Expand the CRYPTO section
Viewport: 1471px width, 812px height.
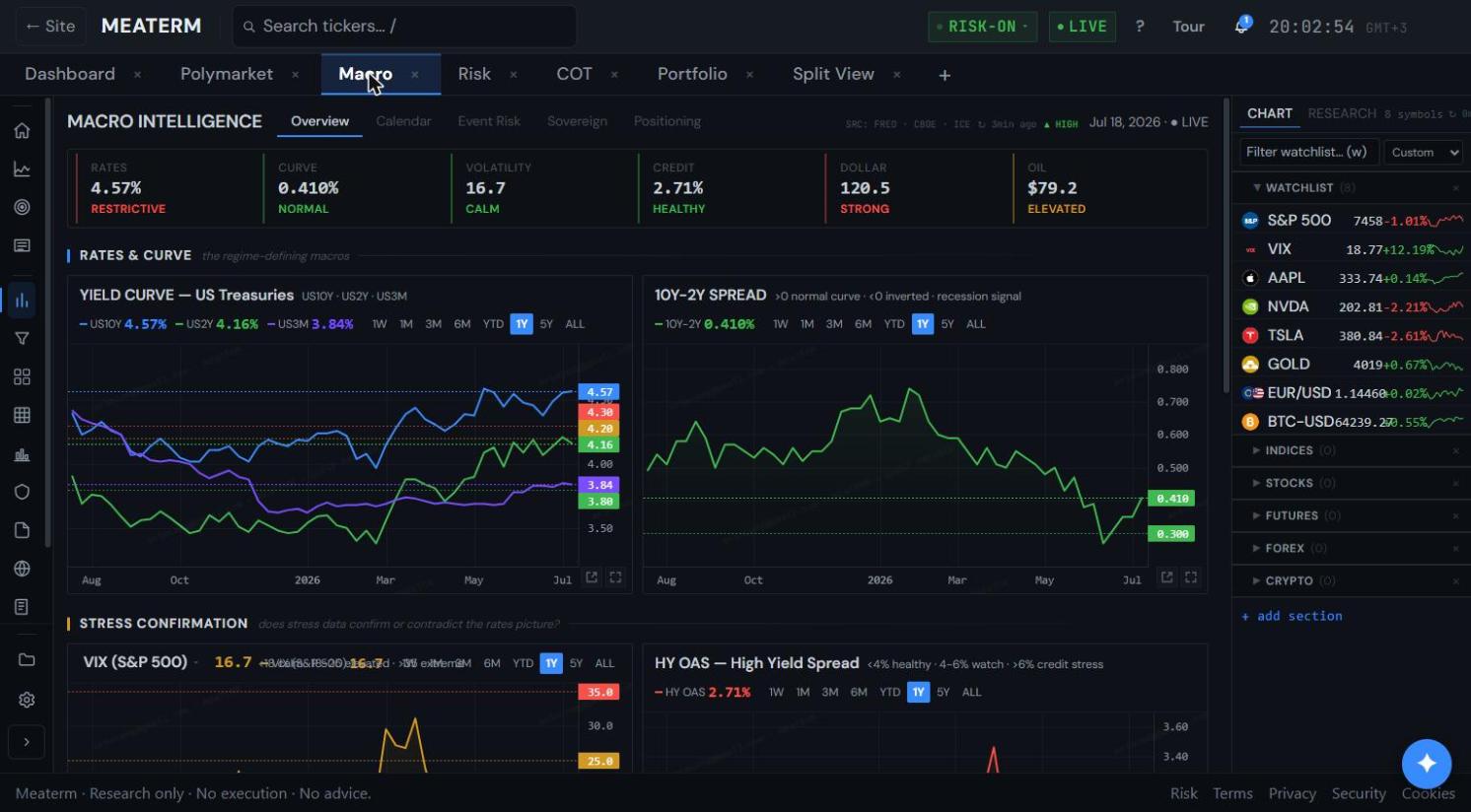point(1256,580)
